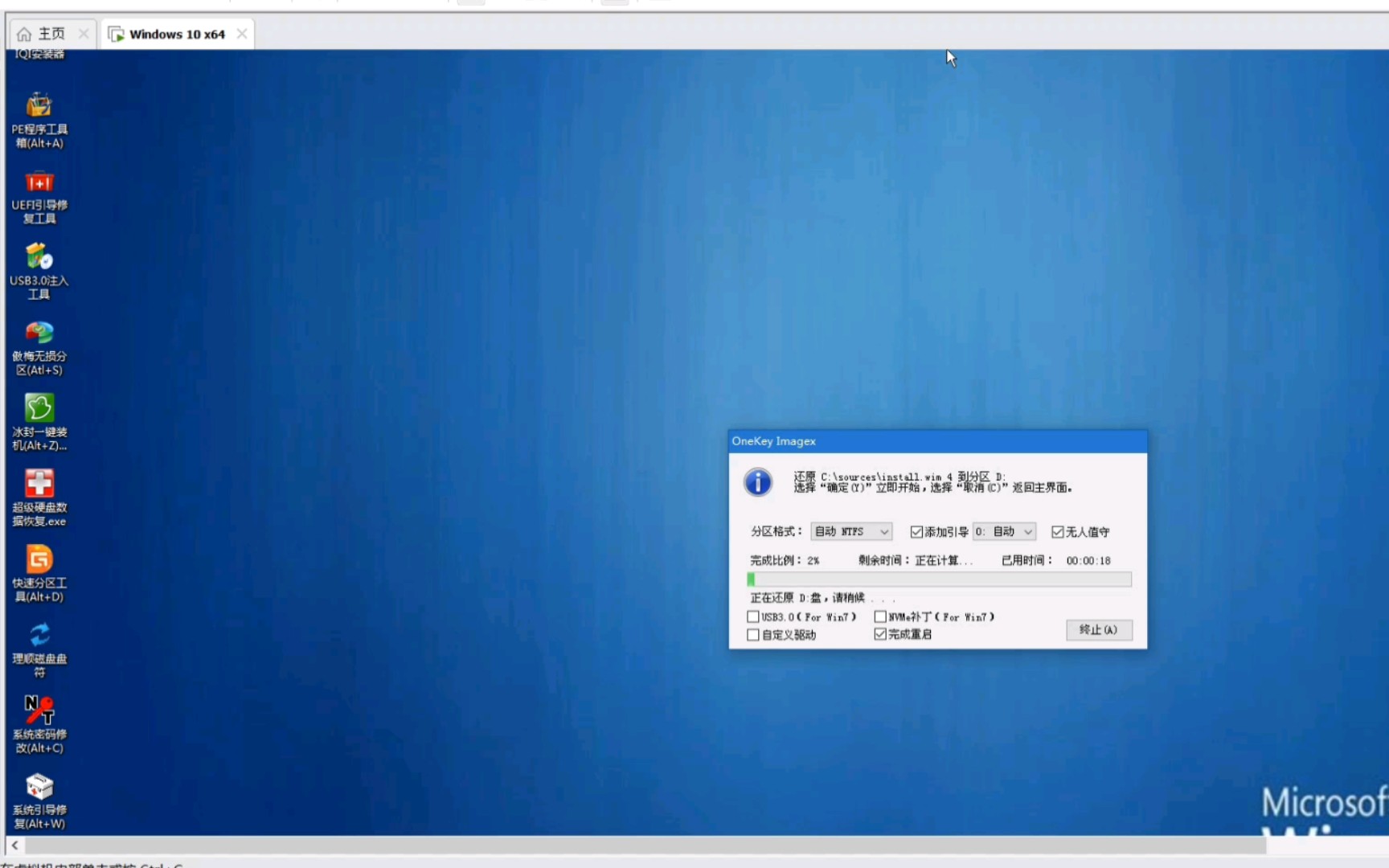Click the C:\sources\install.wim restore message
This screenshot has height=868, width=1389.
point(899,477)
